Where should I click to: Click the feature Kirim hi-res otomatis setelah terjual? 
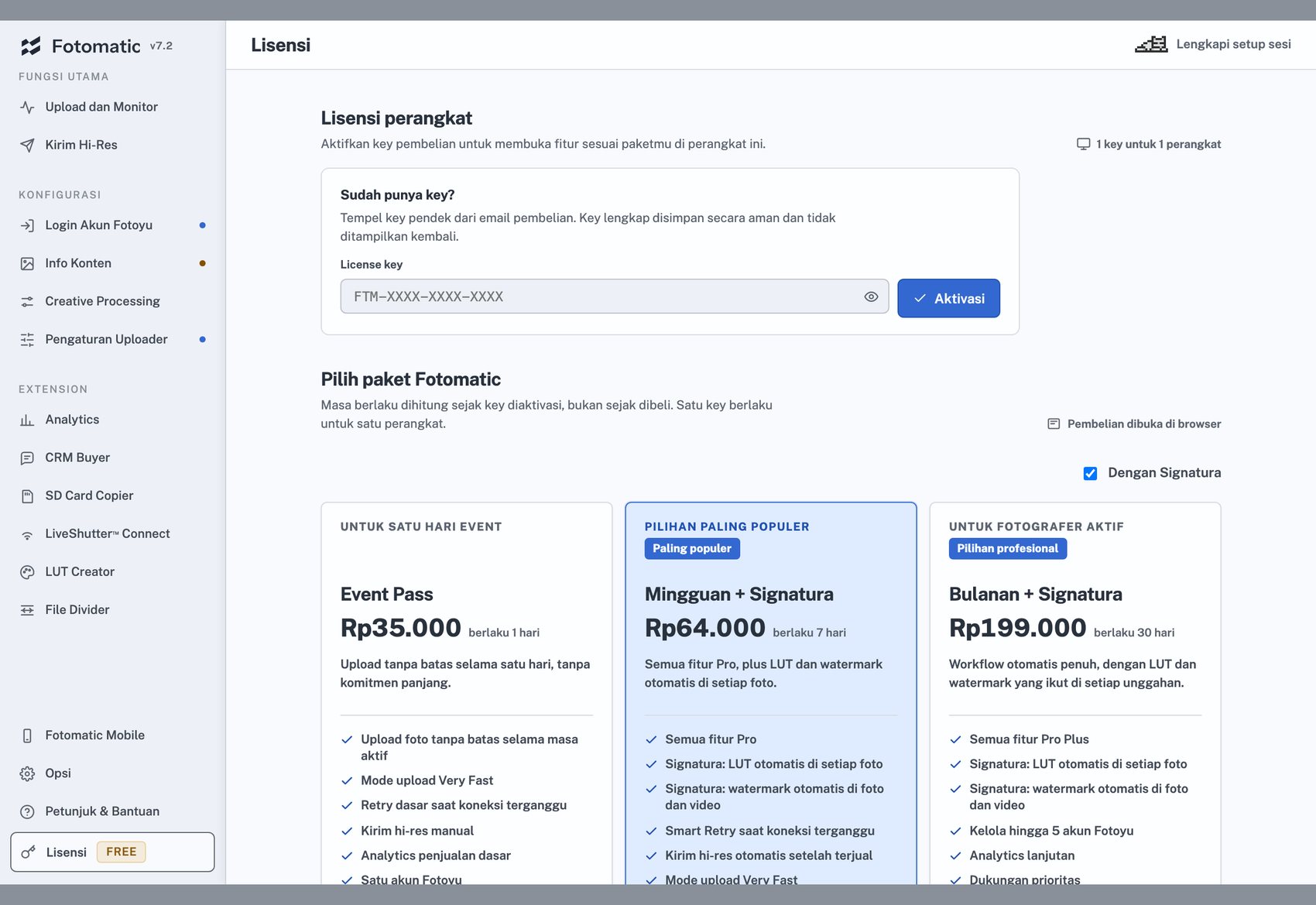click(769, 855)
